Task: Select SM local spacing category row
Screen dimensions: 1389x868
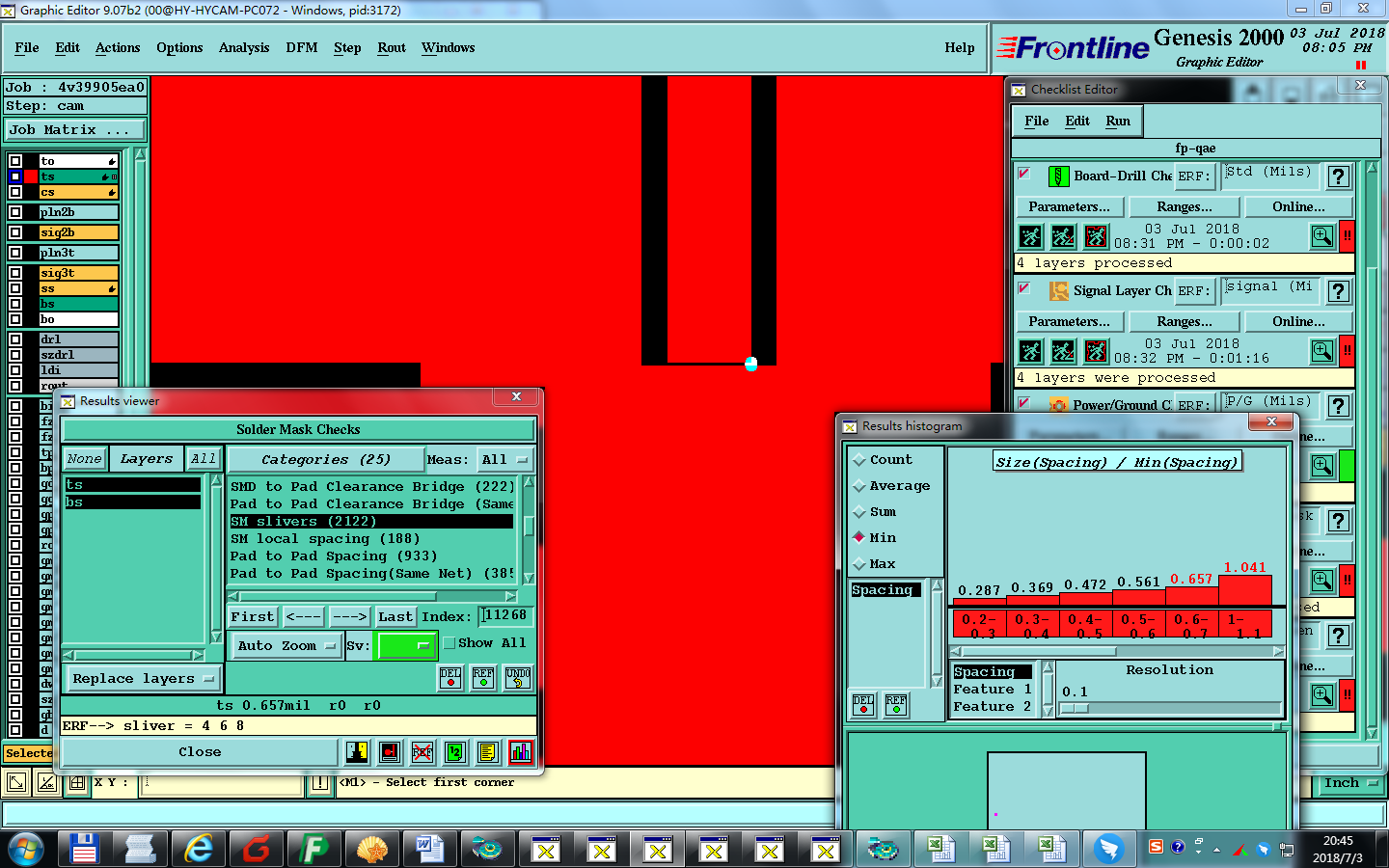Action: click(371, 538)
